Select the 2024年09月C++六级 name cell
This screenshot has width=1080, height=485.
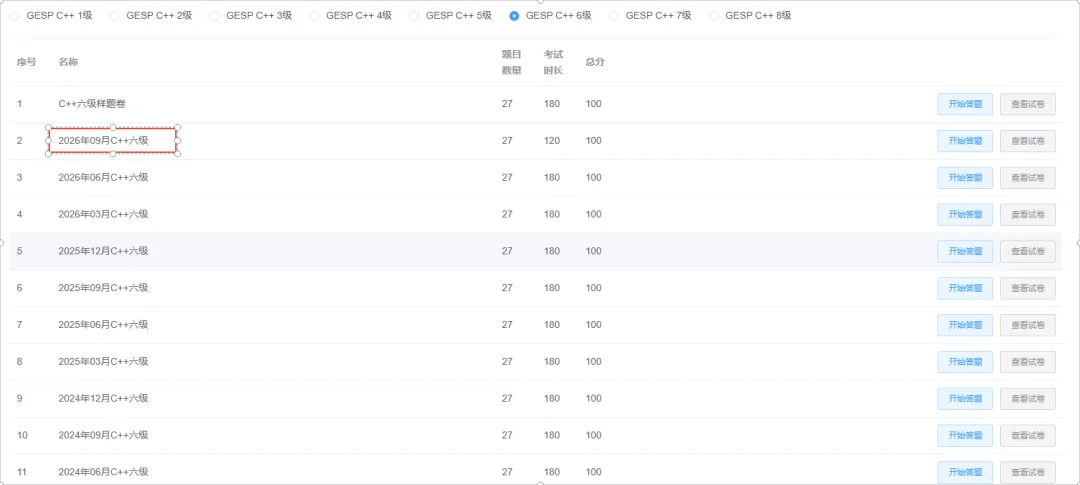(103, 435)
